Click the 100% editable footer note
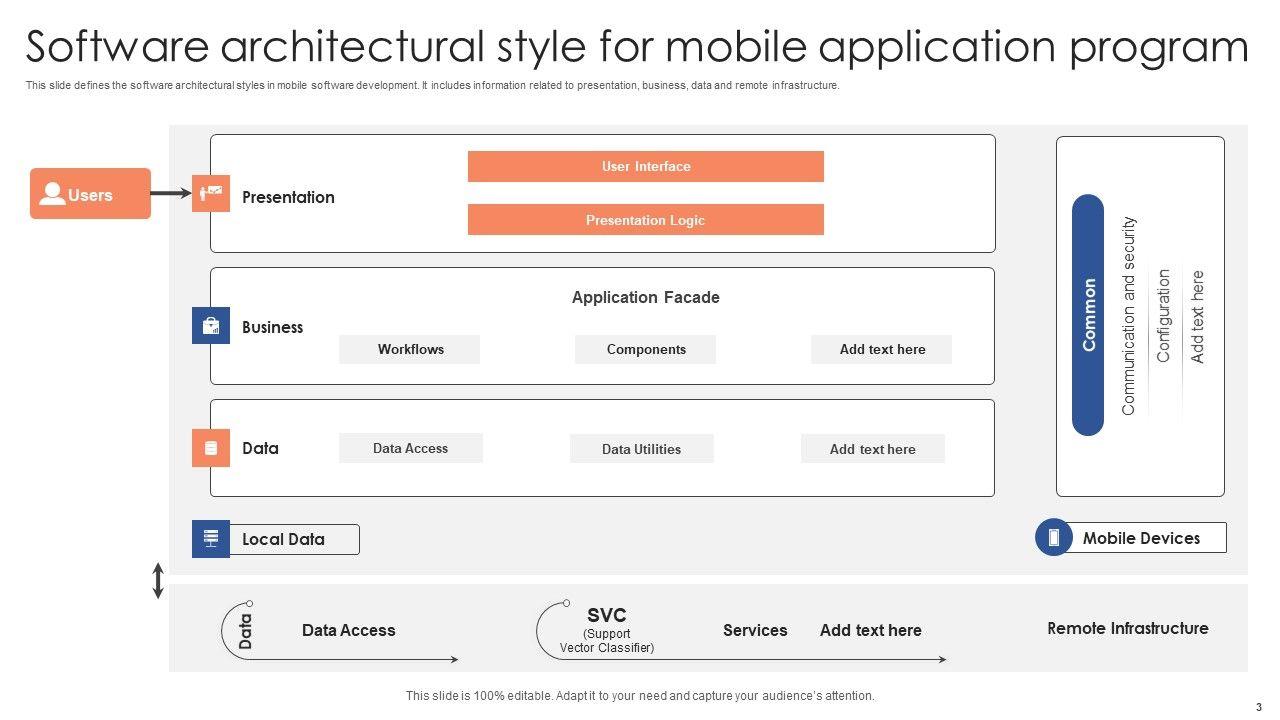This screenshot has height=720, width=1280. pyautogui.click(x=640, y=696)
